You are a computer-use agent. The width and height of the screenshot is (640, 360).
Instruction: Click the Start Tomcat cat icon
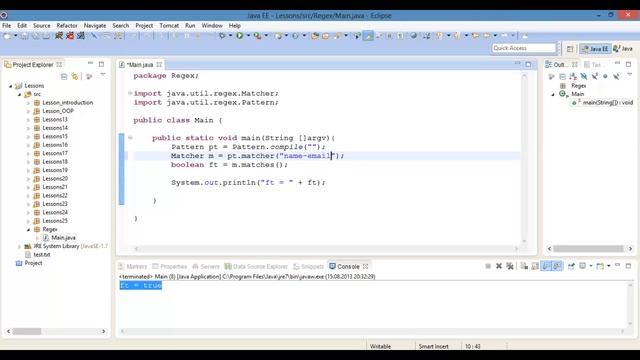[x=59, y=36]
